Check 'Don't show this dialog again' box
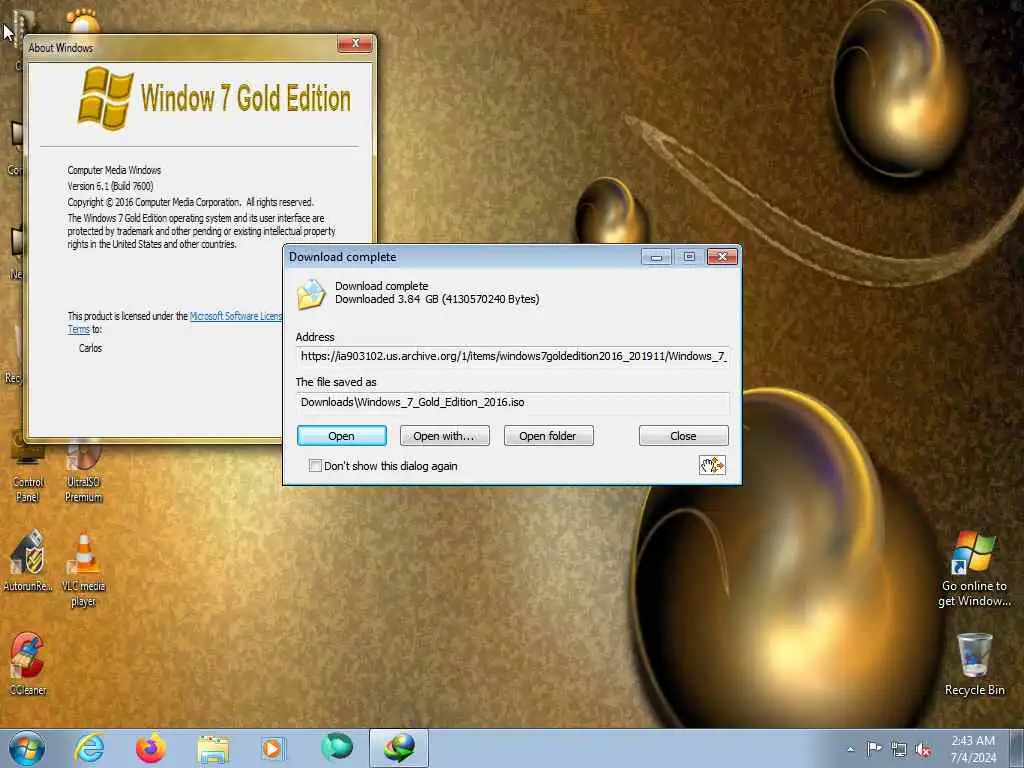The height and width of the screenshot is (768, 1024). [x=315, y=466]
